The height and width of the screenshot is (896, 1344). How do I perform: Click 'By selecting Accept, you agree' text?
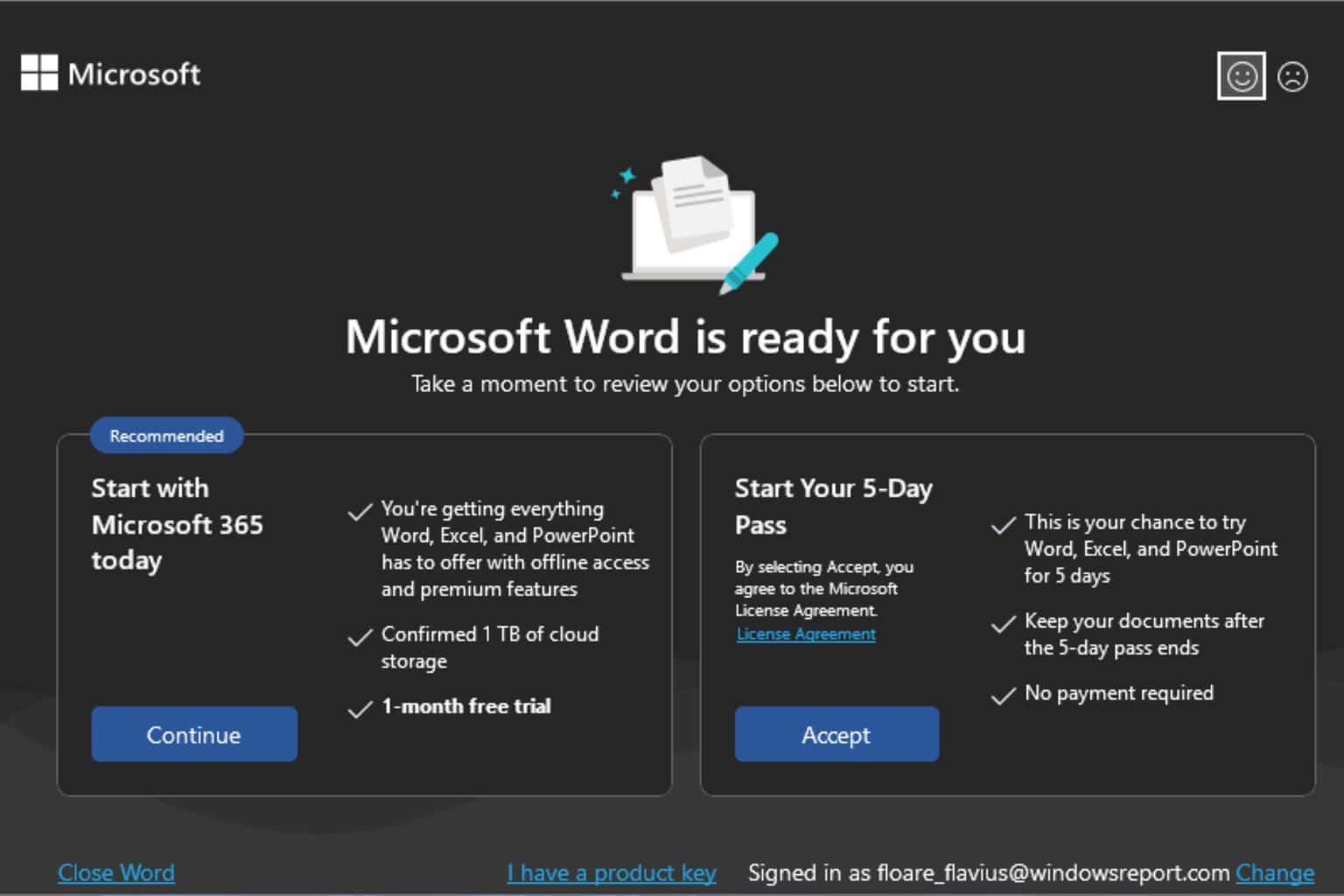point(824,588)
